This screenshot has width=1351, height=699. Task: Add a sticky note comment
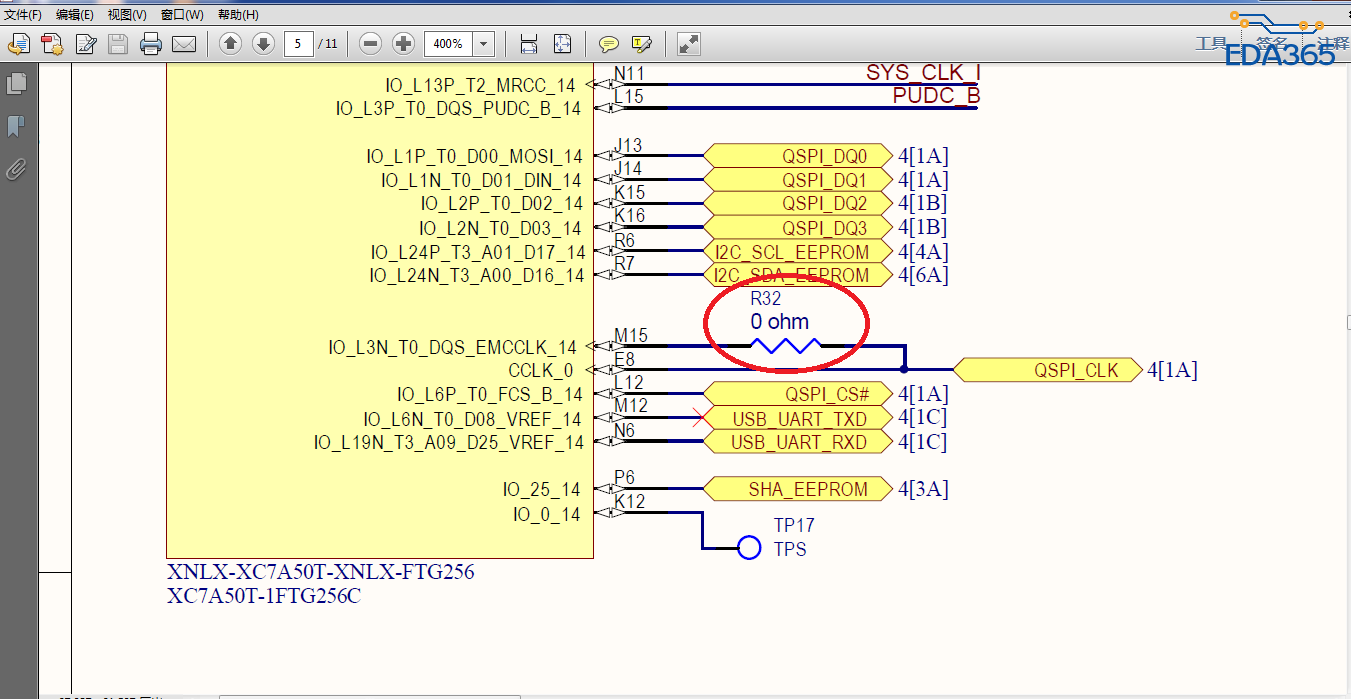pos(608,44)
